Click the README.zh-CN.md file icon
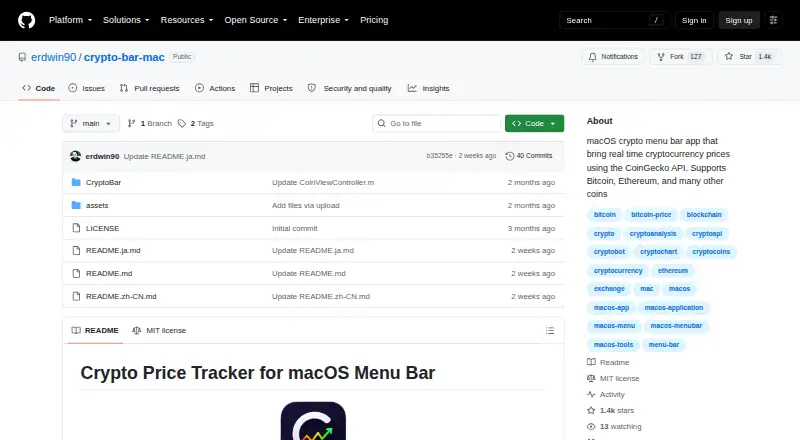The height and width of the screenshot is (440, 800). [x=76, y=297]
